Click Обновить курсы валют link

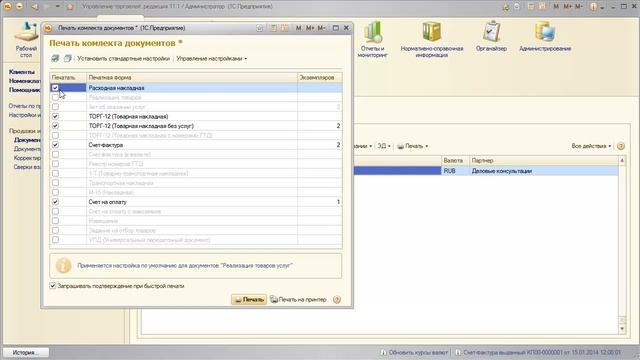[x=418, y=352]
